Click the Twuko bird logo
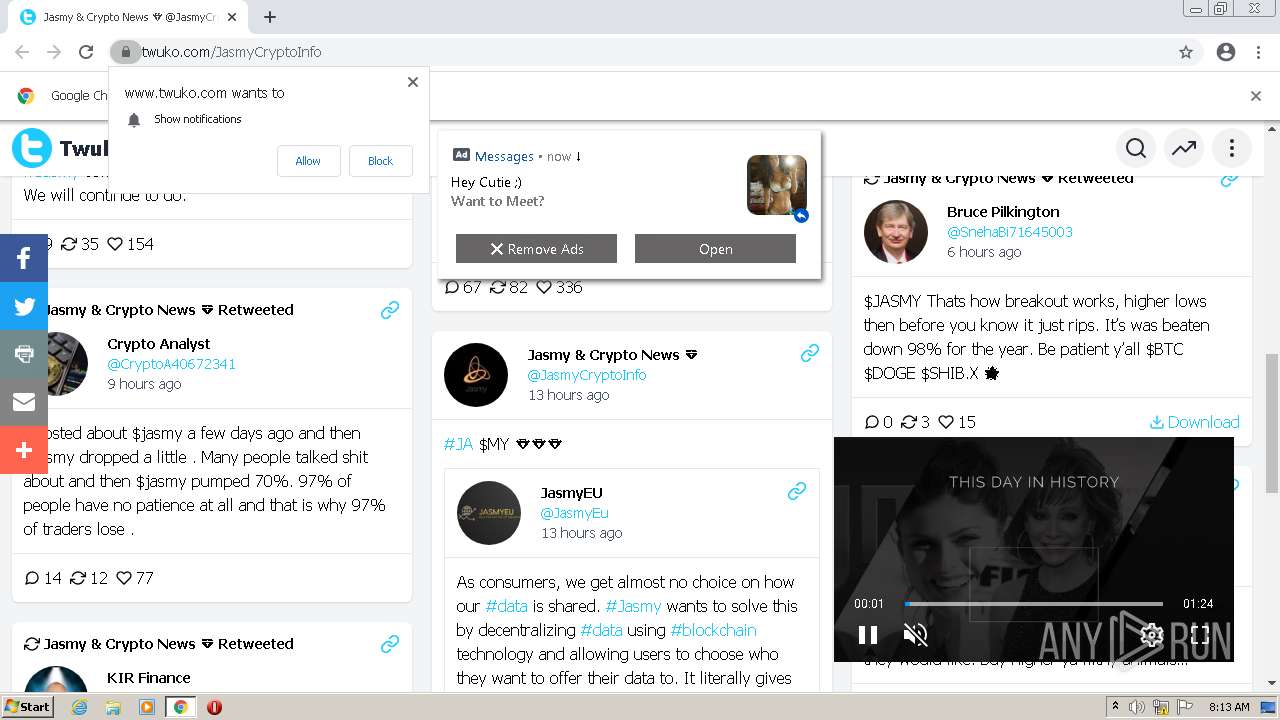1280x720 pixels. click(32, 148)
